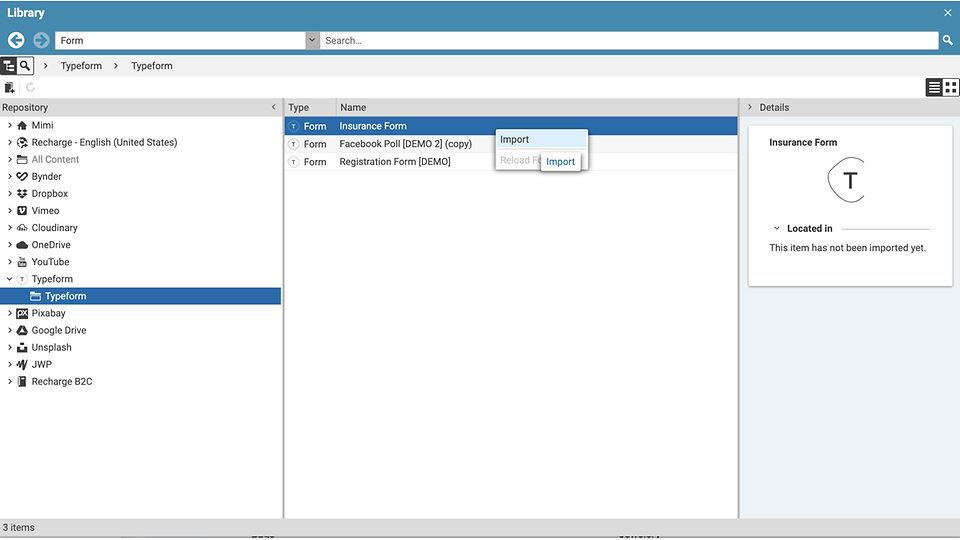Expand the Google Drive tree node
960x540 pixels.
(9, 330)
